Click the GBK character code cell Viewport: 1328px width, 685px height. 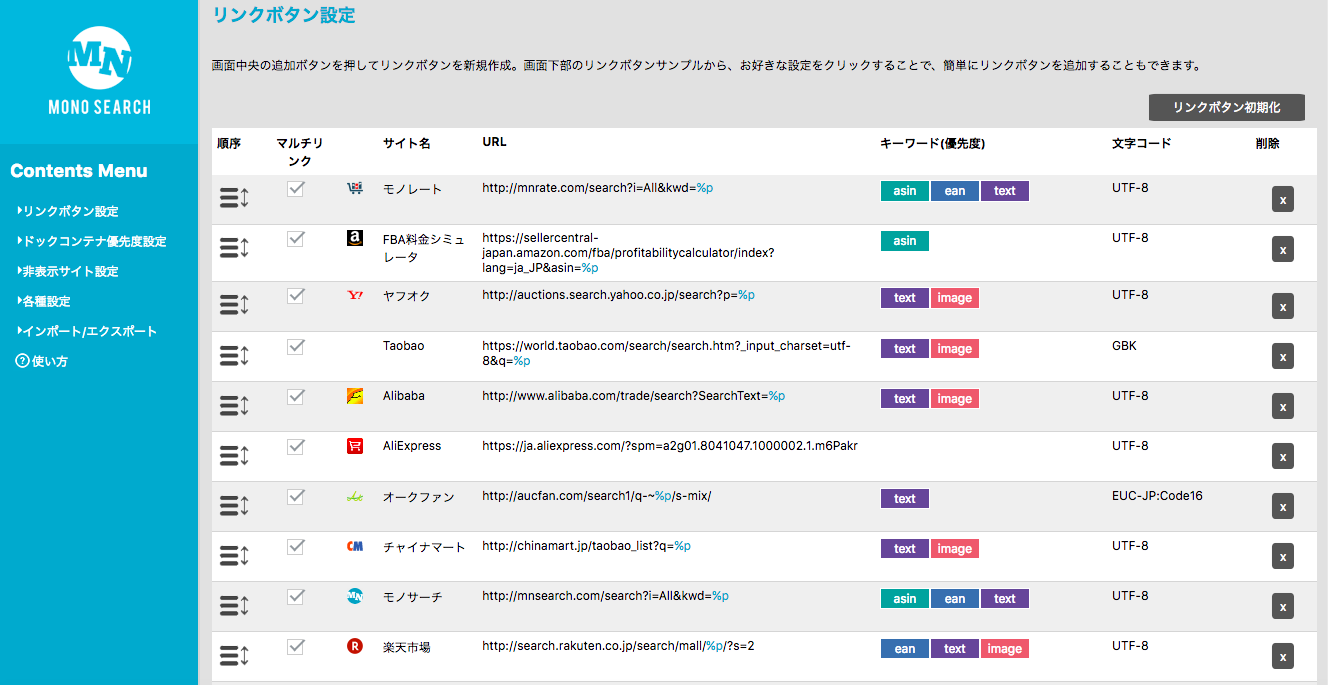point(1124,346)
